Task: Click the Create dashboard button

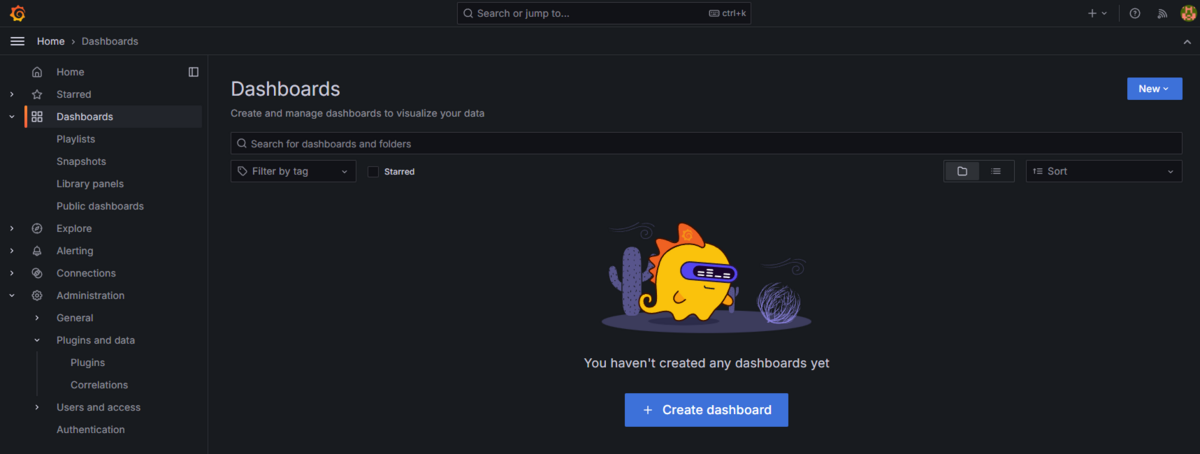Action: 706,410
